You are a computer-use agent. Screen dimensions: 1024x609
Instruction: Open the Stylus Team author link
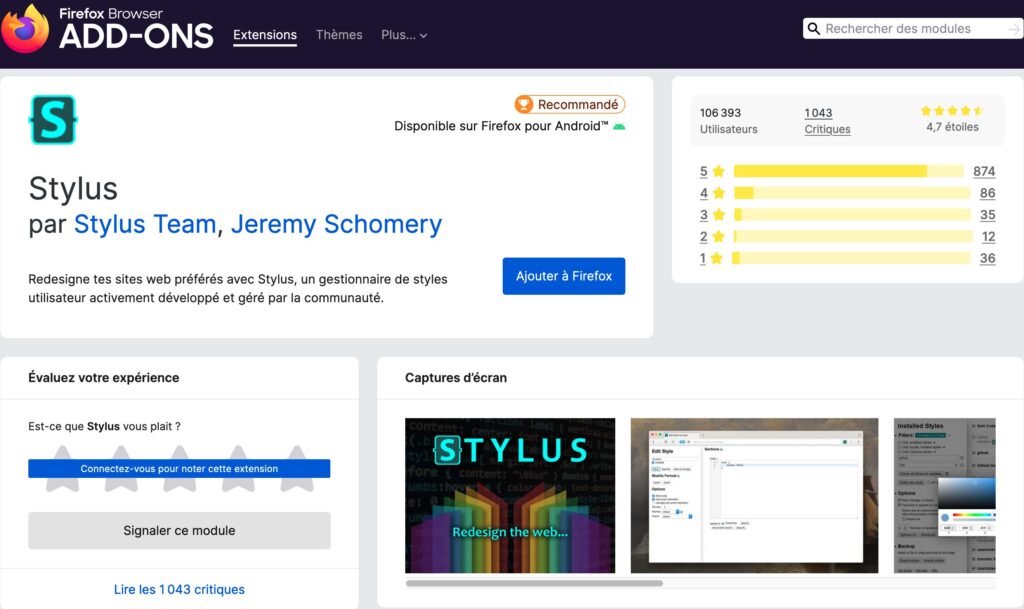coord(145,224)
